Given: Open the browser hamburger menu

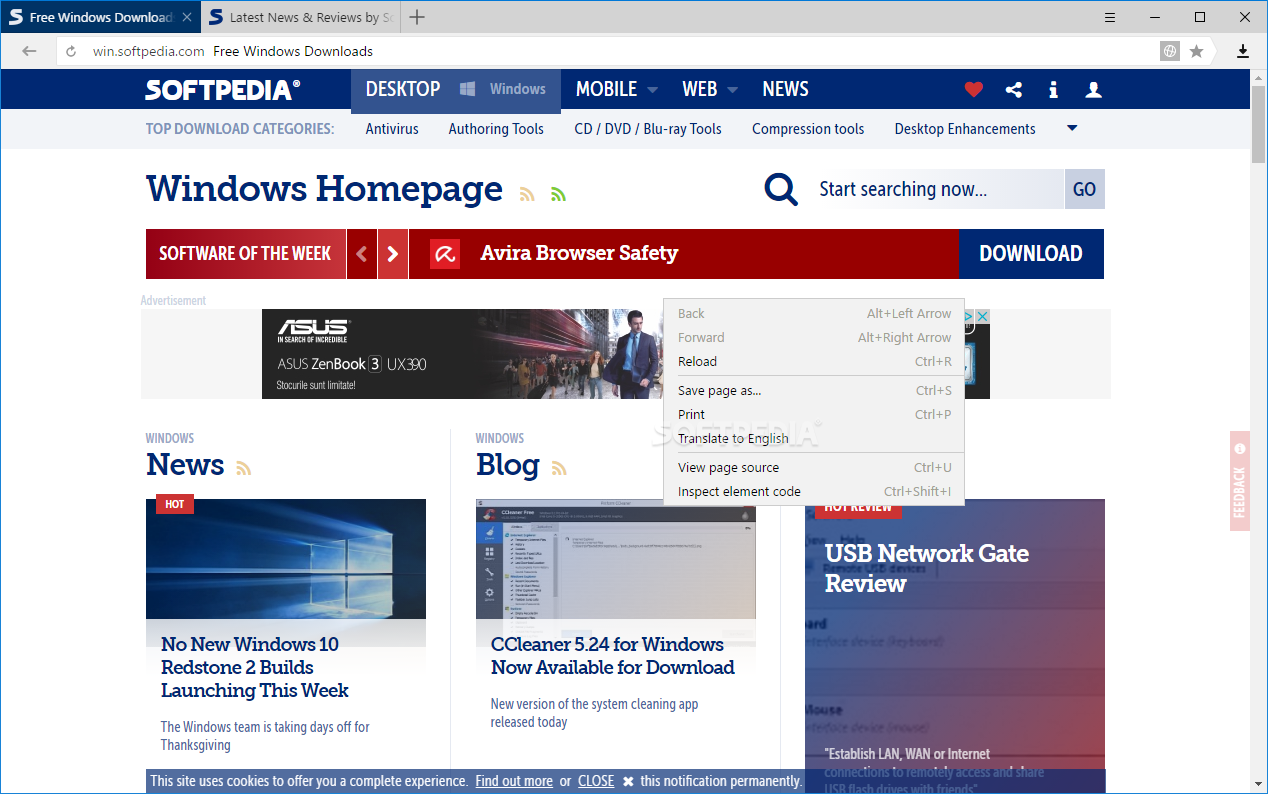Looking at the screenshot, I should pyautogui.click(x=1110, y=17).
